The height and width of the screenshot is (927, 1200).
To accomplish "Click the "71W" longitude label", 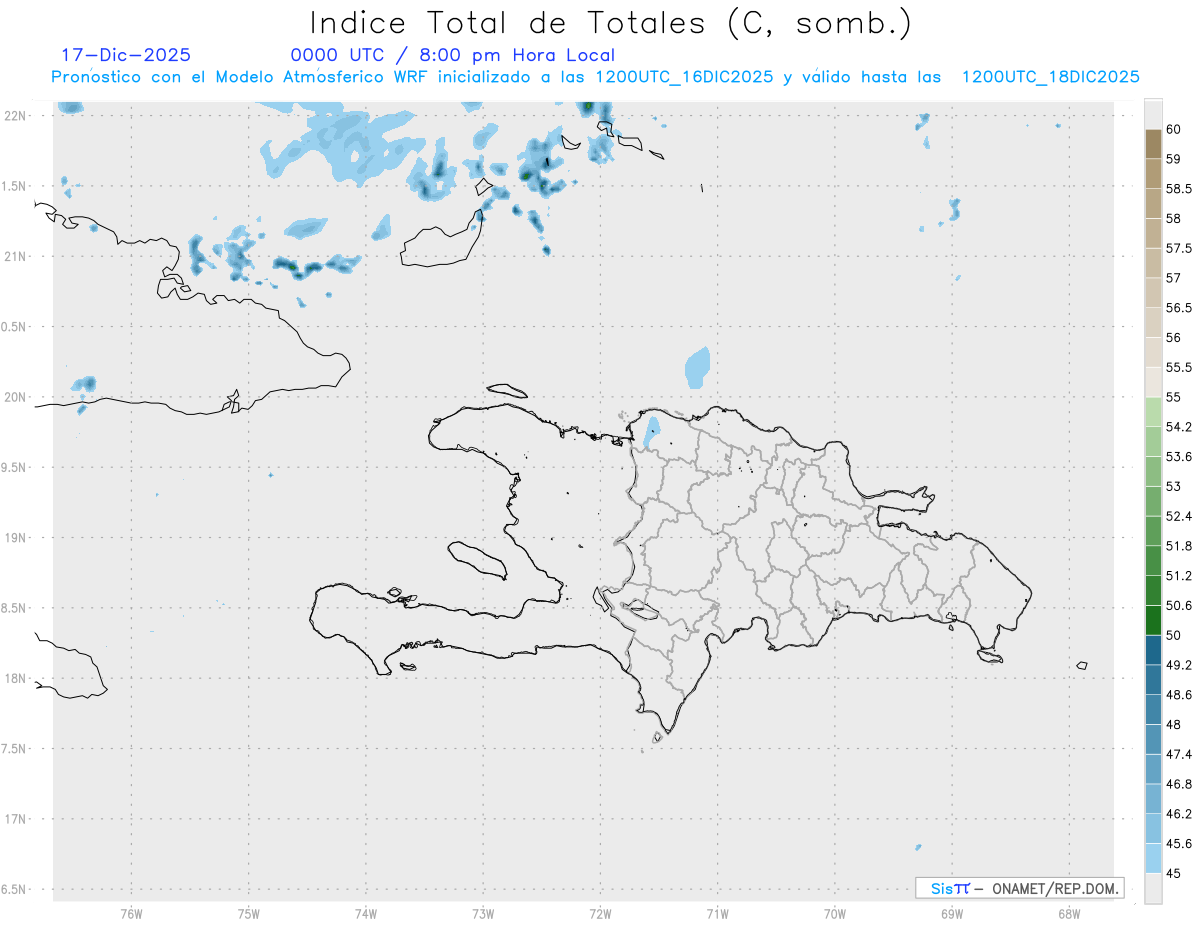I will tap(717, 912).
